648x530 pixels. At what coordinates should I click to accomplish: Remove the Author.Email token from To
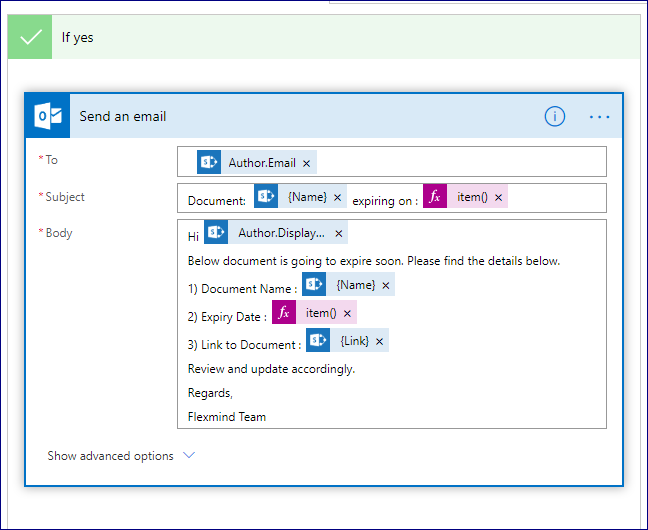tap(306, 164)
